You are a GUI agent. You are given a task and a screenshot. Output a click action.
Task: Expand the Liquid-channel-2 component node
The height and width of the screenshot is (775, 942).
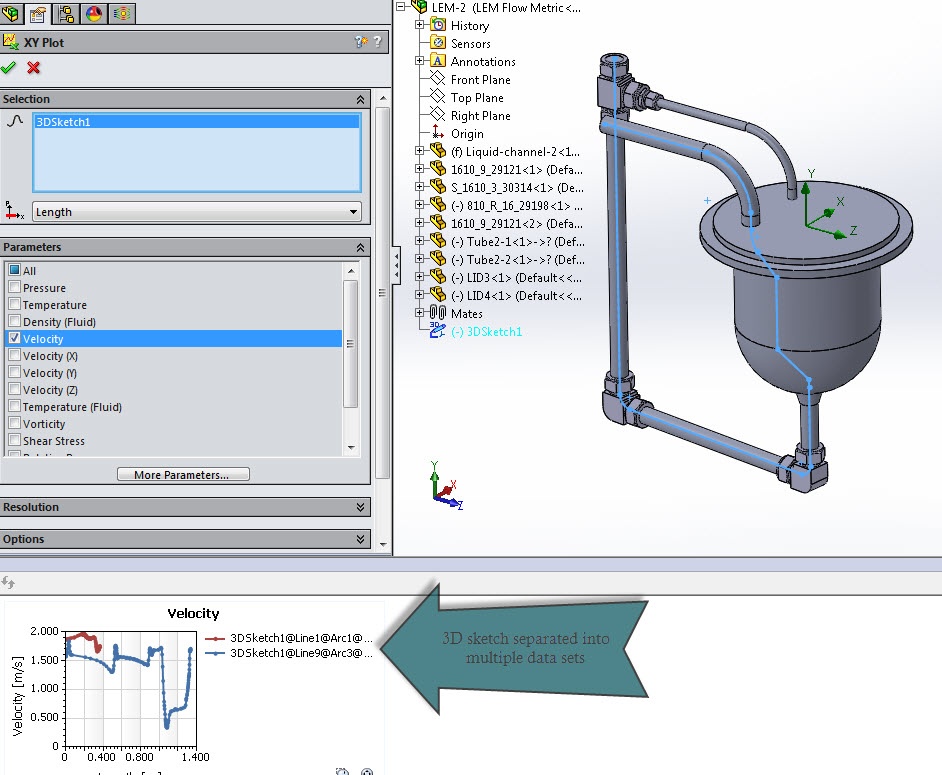coord(419,151)
